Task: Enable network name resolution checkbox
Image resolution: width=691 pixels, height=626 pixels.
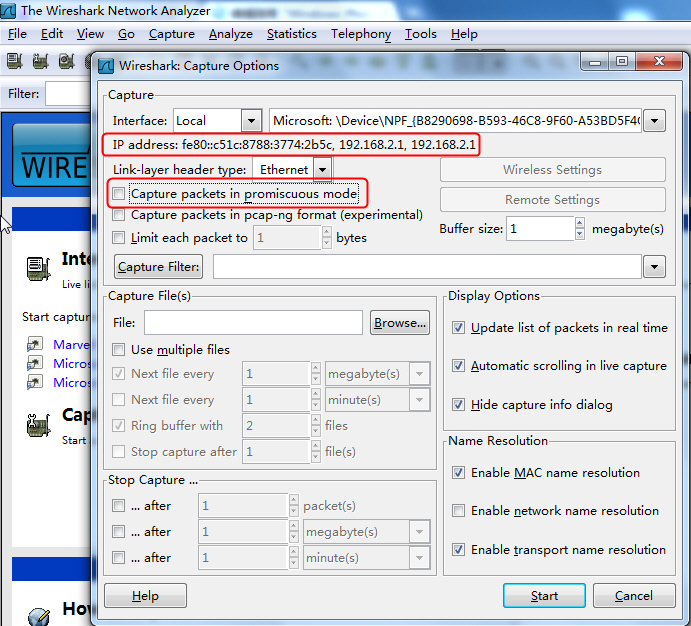Action: point(458,511)
